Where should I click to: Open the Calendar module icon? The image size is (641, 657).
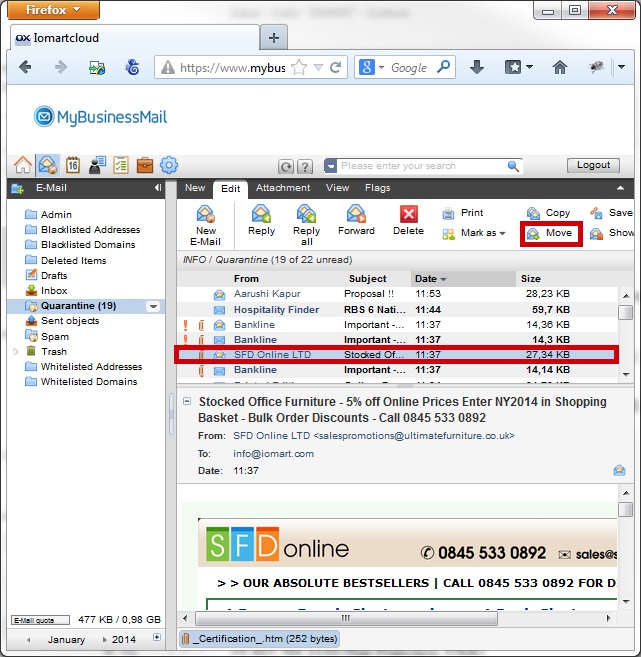click(72, 165)
